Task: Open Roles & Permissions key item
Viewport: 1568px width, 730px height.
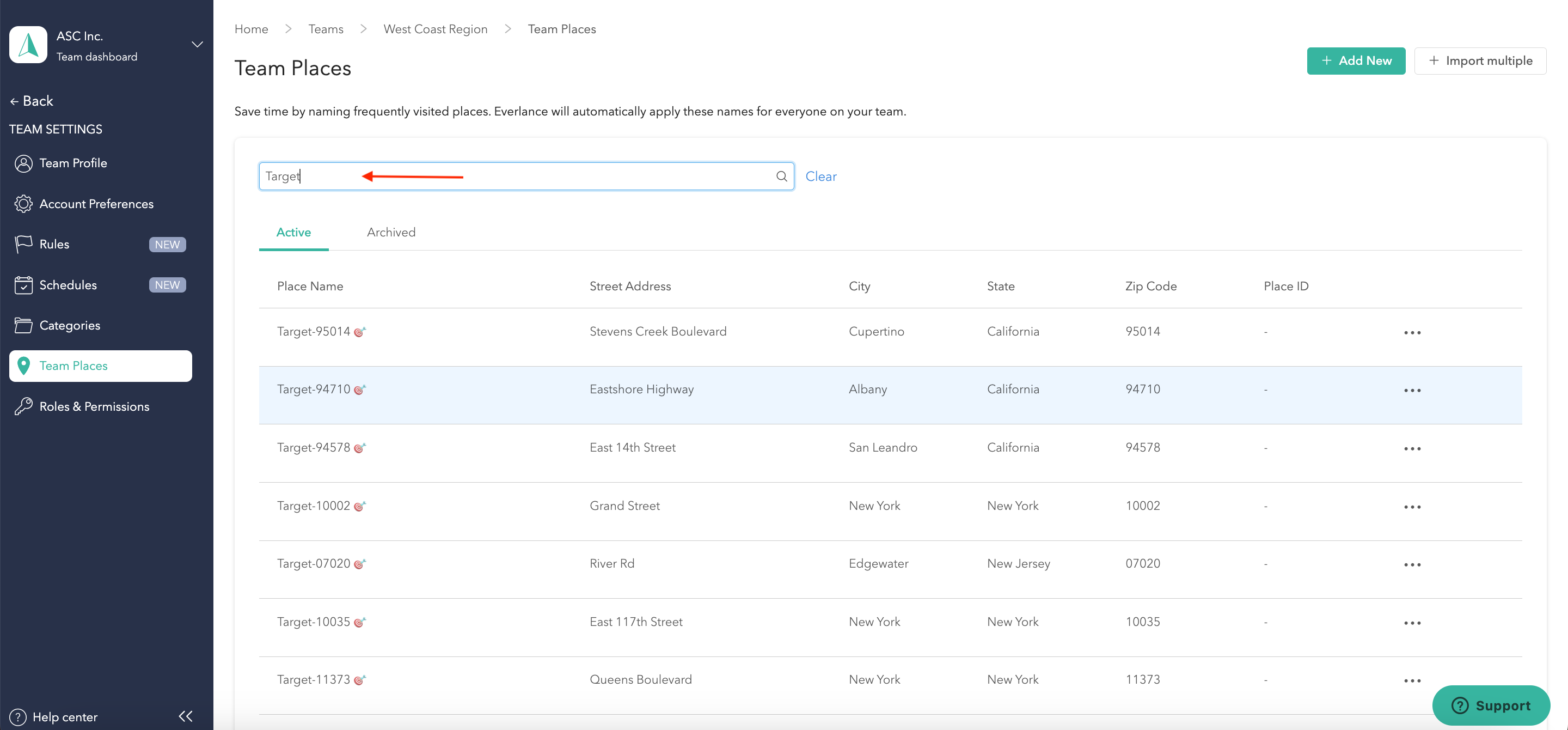Action: [94, 407]
